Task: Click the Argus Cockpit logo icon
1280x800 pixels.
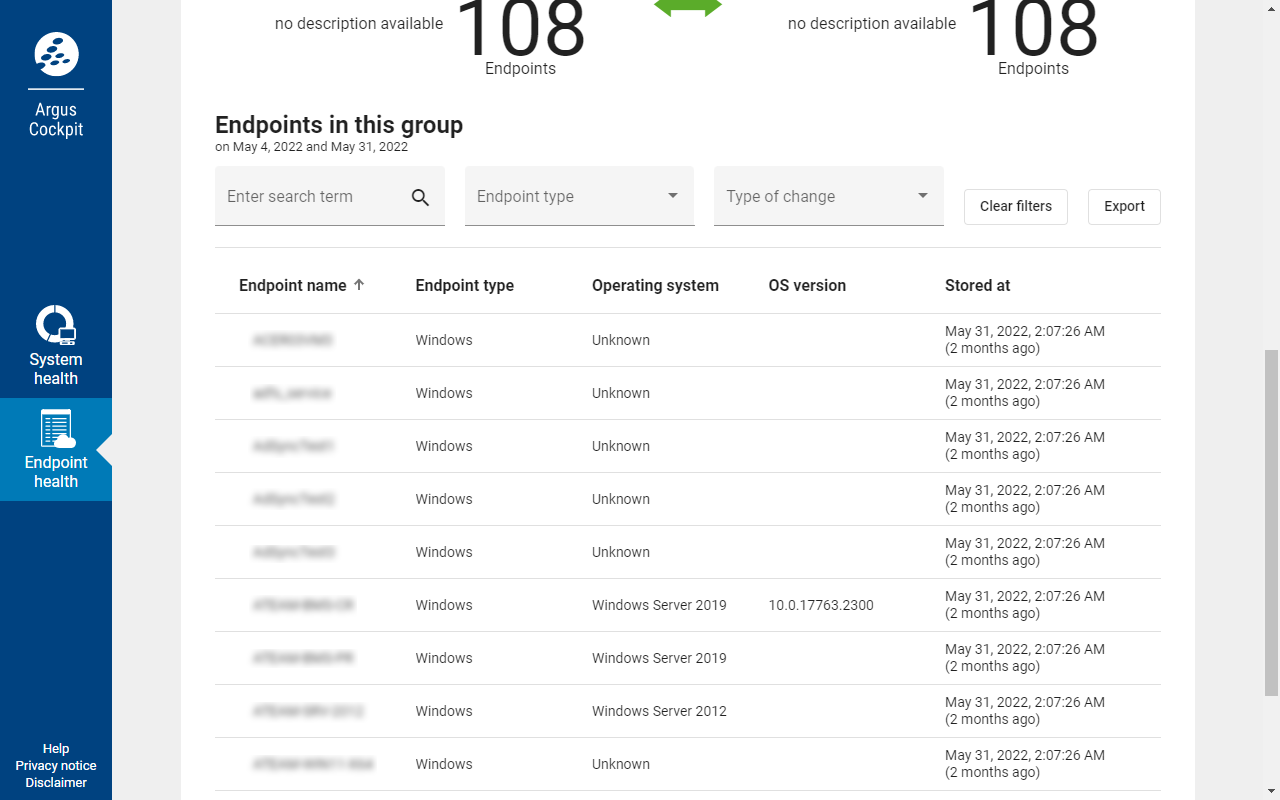Action: click(x=56, y=54)
